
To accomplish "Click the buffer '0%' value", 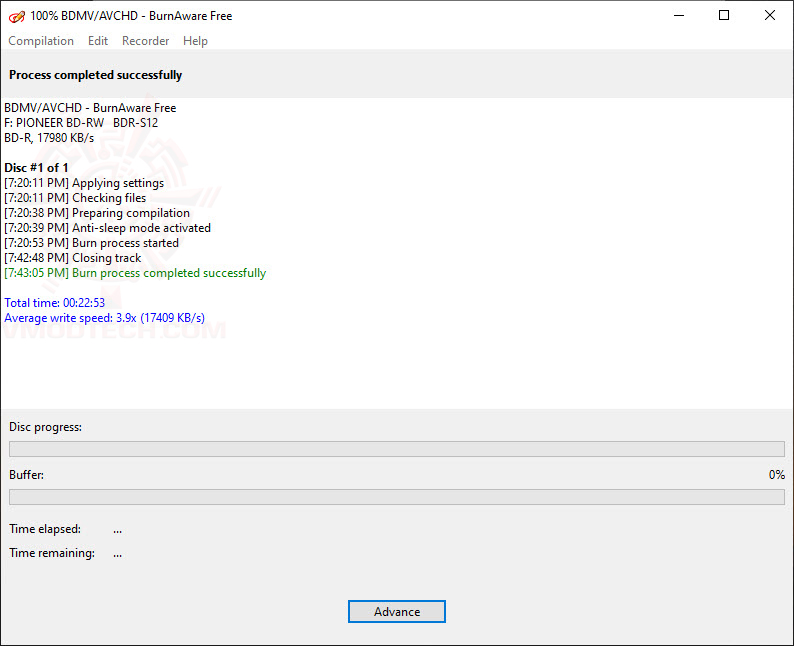I will click(777, 475).
